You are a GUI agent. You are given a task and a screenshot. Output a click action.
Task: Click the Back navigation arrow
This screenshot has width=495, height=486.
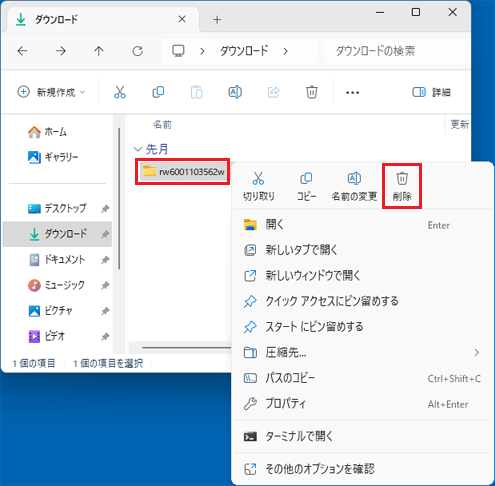(x=22, y=51)
